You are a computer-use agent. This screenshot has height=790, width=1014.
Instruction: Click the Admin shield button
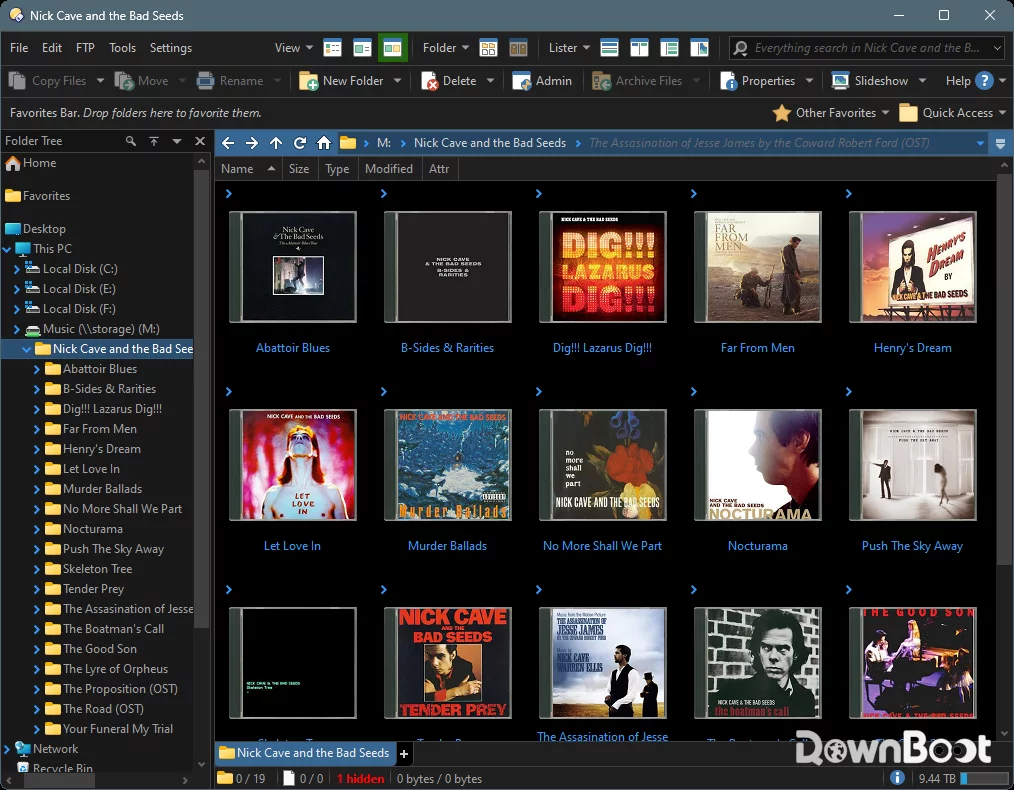542,81
